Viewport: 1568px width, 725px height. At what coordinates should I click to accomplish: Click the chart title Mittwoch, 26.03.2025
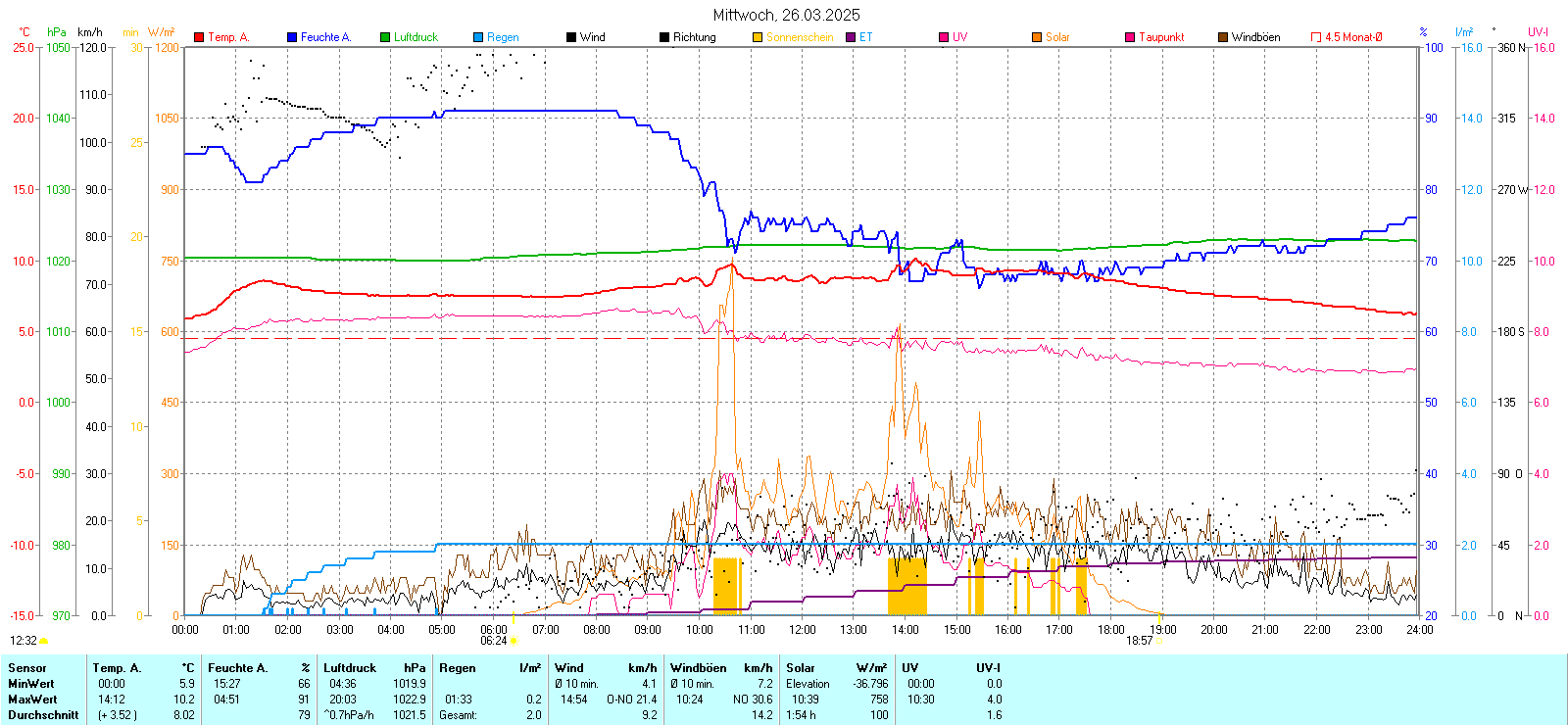[x=786, y=15]
